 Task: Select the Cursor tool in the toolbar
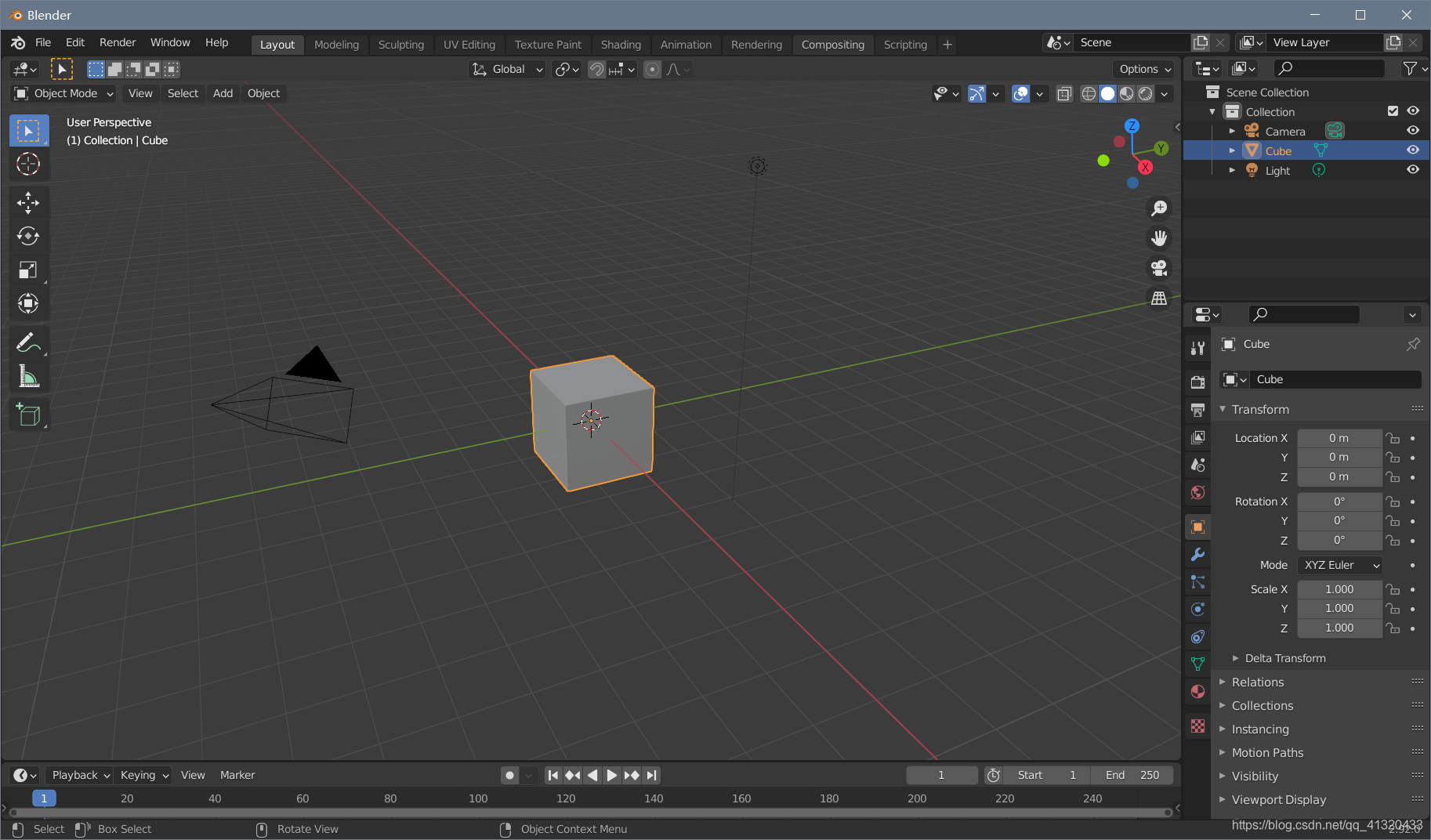pyautogui.click(x=28, y=164)
